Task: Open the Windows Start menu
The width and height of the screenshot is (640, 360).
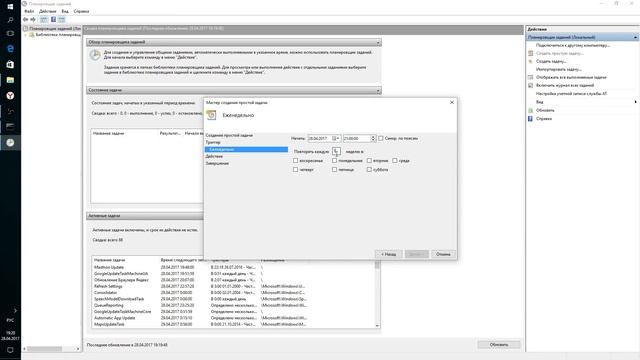Action: pos(10,6)
